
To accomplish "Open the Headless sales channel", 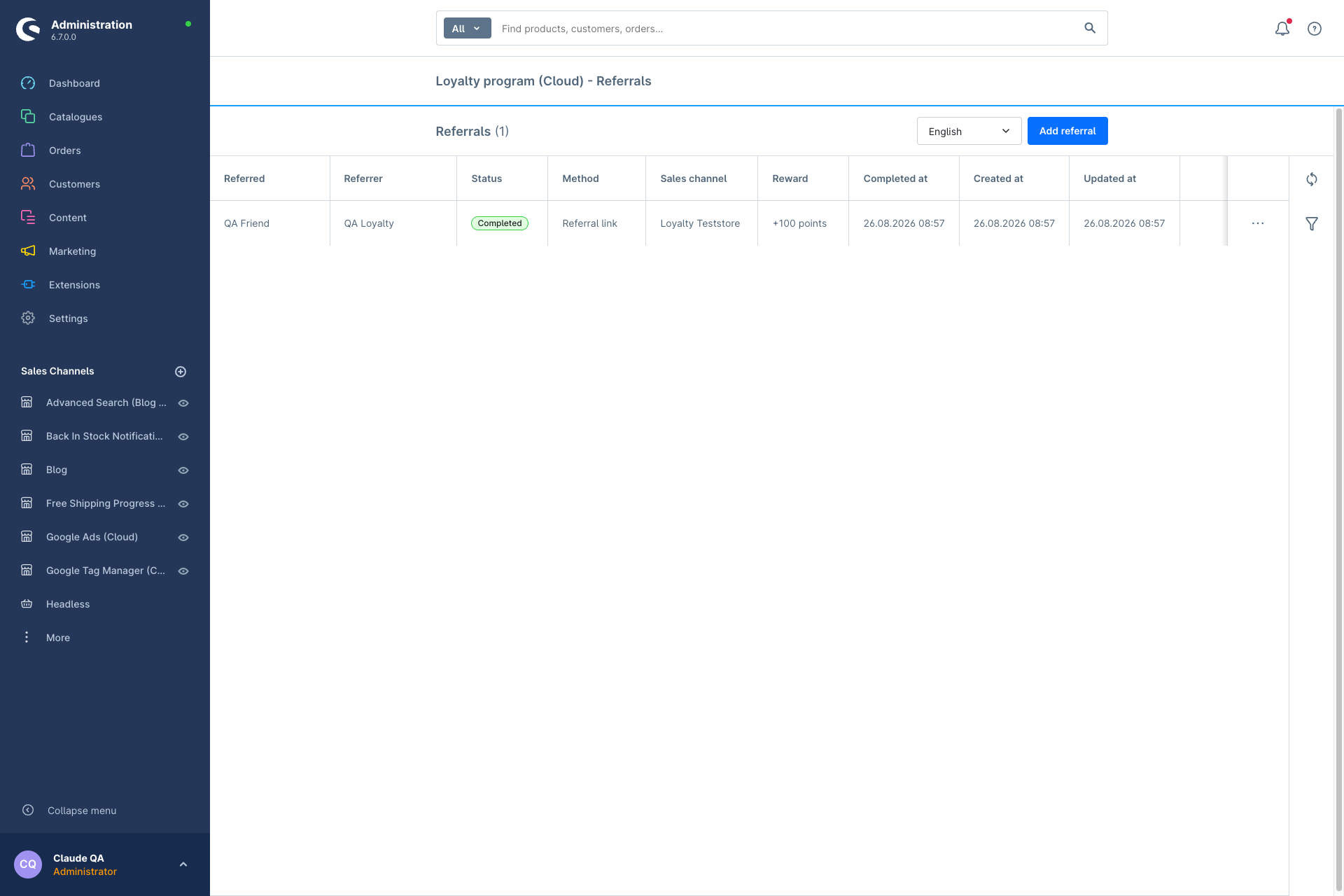I will click(68, 604).
